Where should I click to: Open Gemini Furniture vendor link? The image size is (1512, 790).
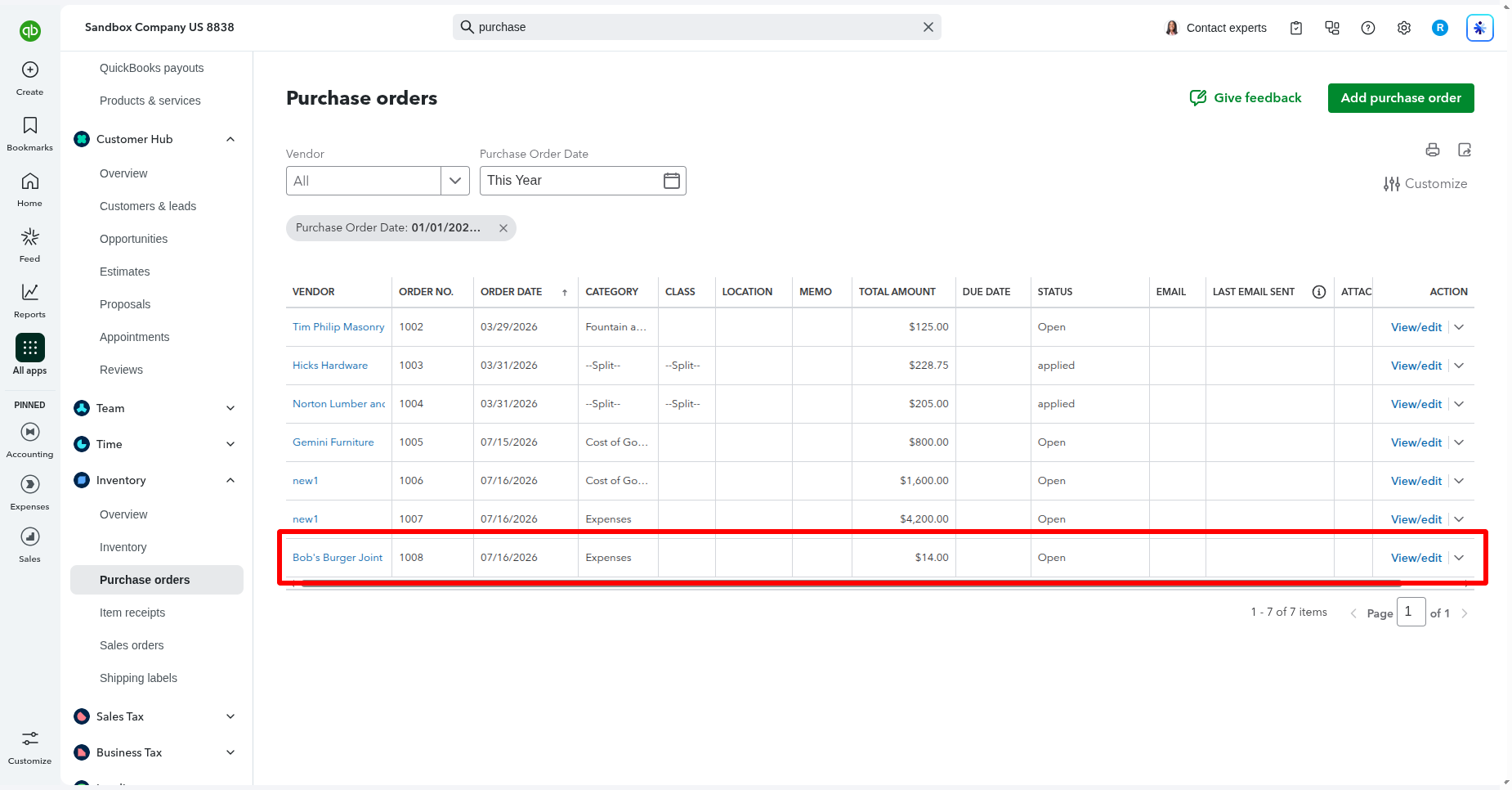point(333,442)
